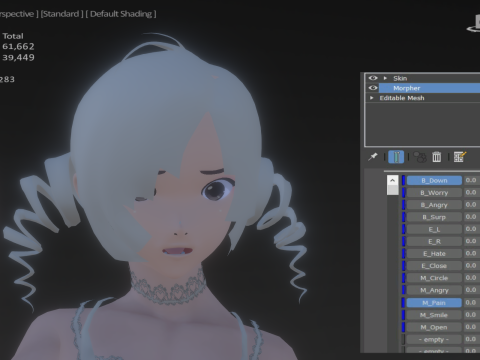Select the E_Hate morph channel
This screenshot has width=480, height=360.
click(x=434, y=254)
